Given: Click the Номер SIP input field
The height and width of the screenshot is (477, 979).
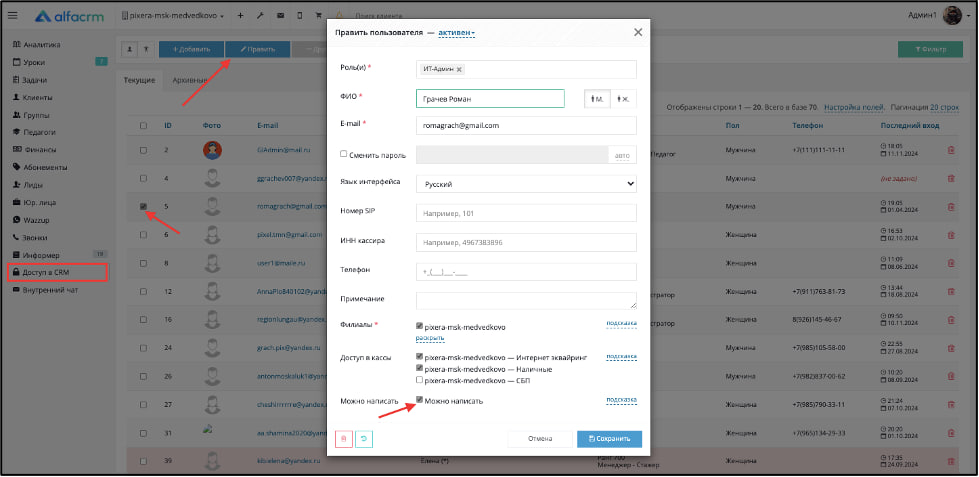Looking at the screenshot, I should [526, 213].
